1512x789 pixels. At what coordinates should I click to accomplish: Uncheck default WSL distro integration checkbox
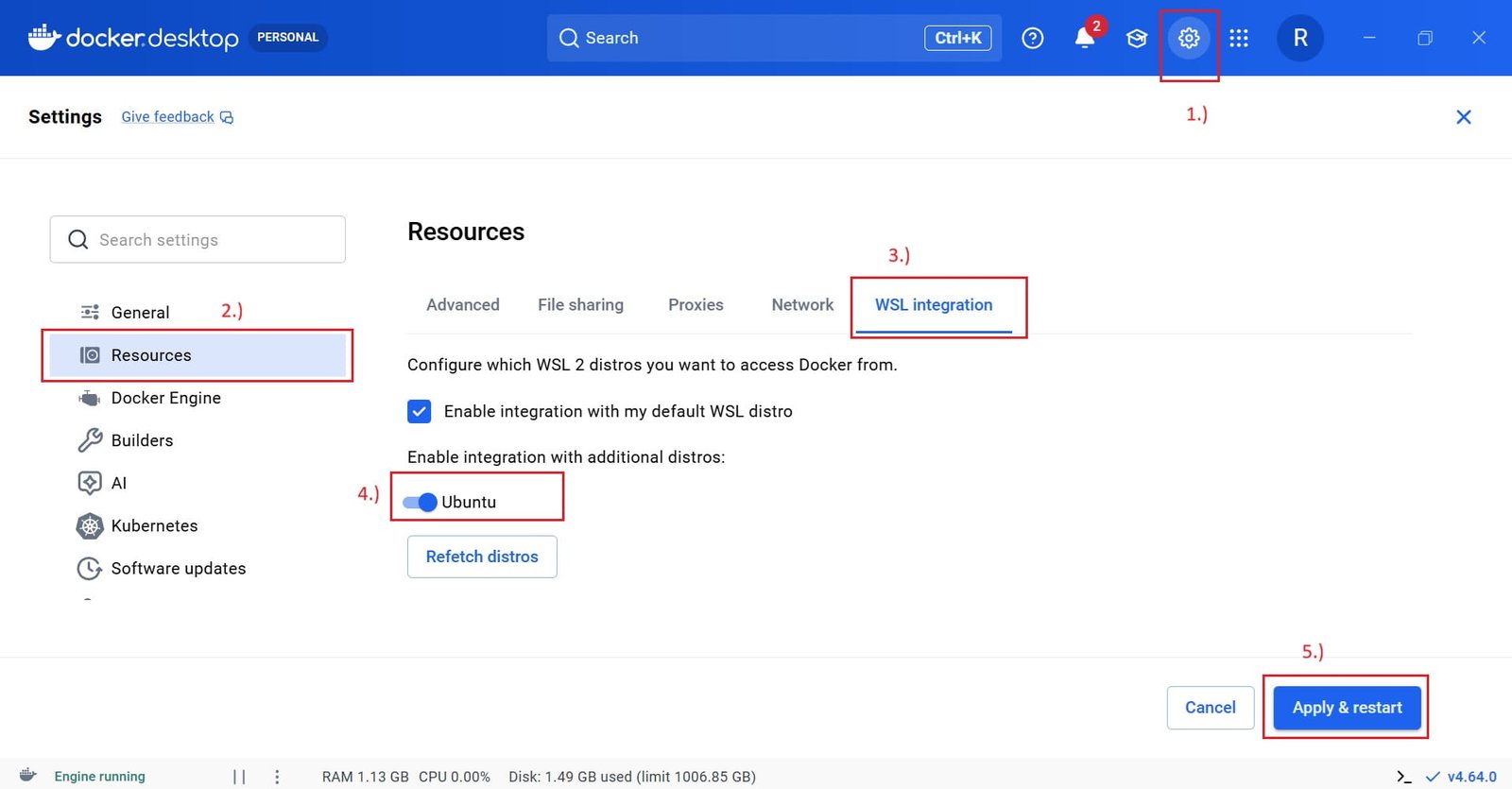420,411
